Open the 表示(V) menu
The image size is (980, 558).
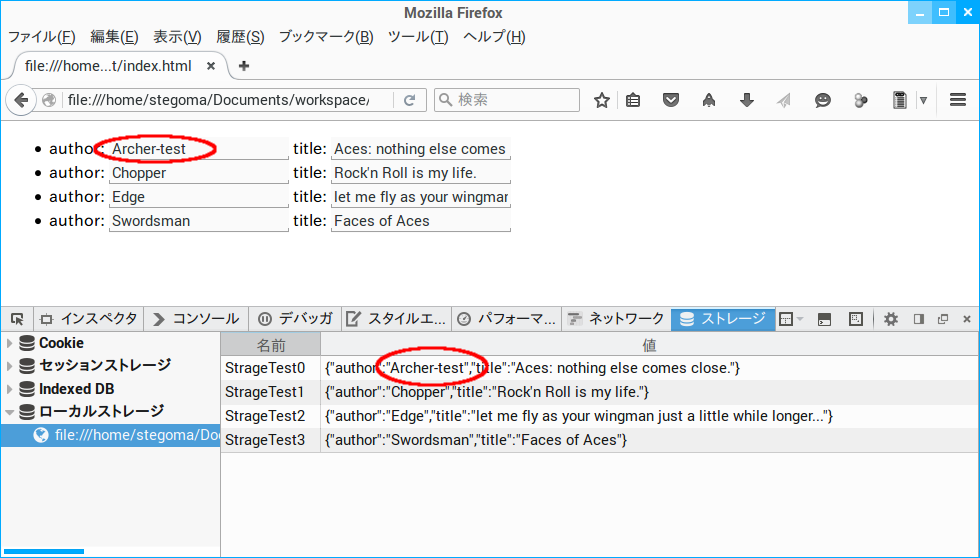click(178, 37)
